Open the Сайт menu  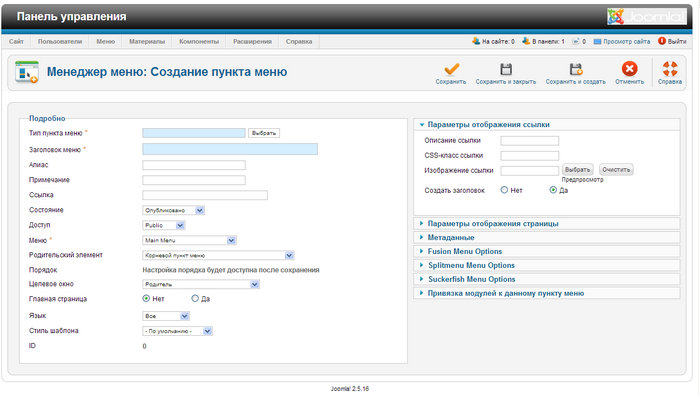pos(16,42)
